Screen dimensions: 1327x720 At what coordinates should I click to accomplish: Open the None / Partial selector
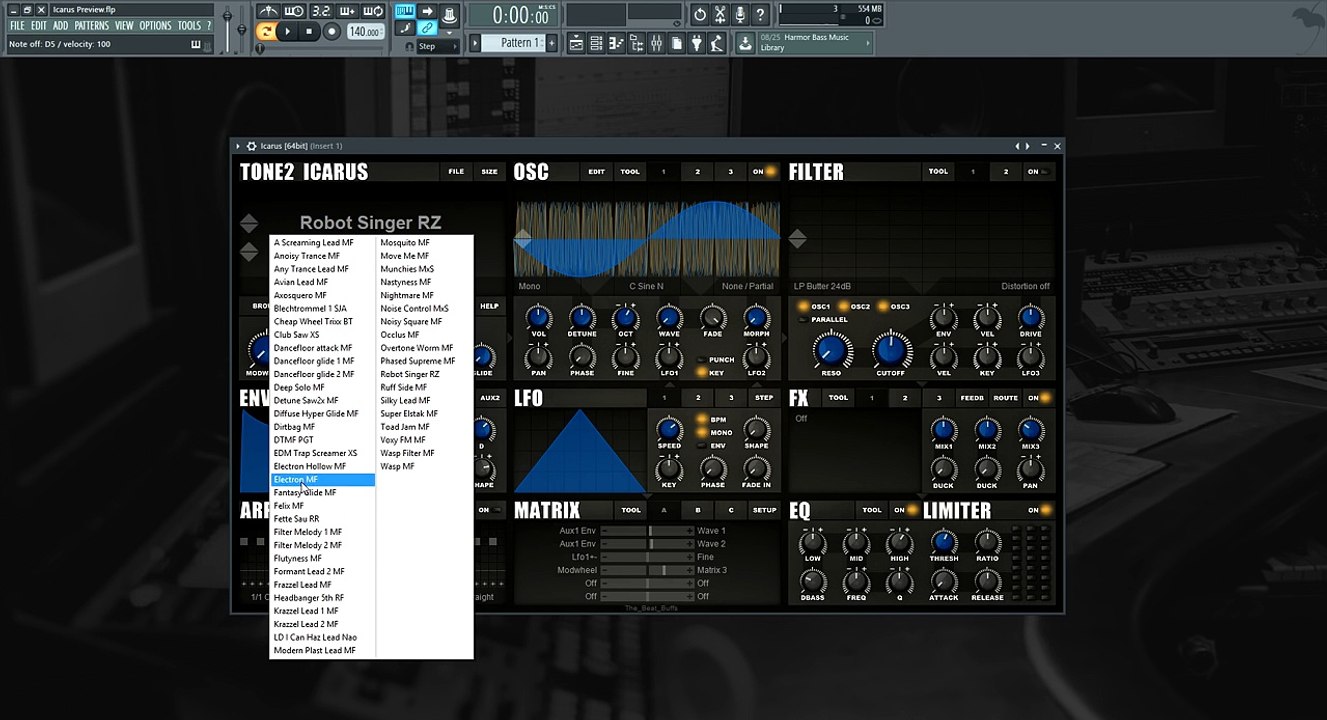coord(747,287)
